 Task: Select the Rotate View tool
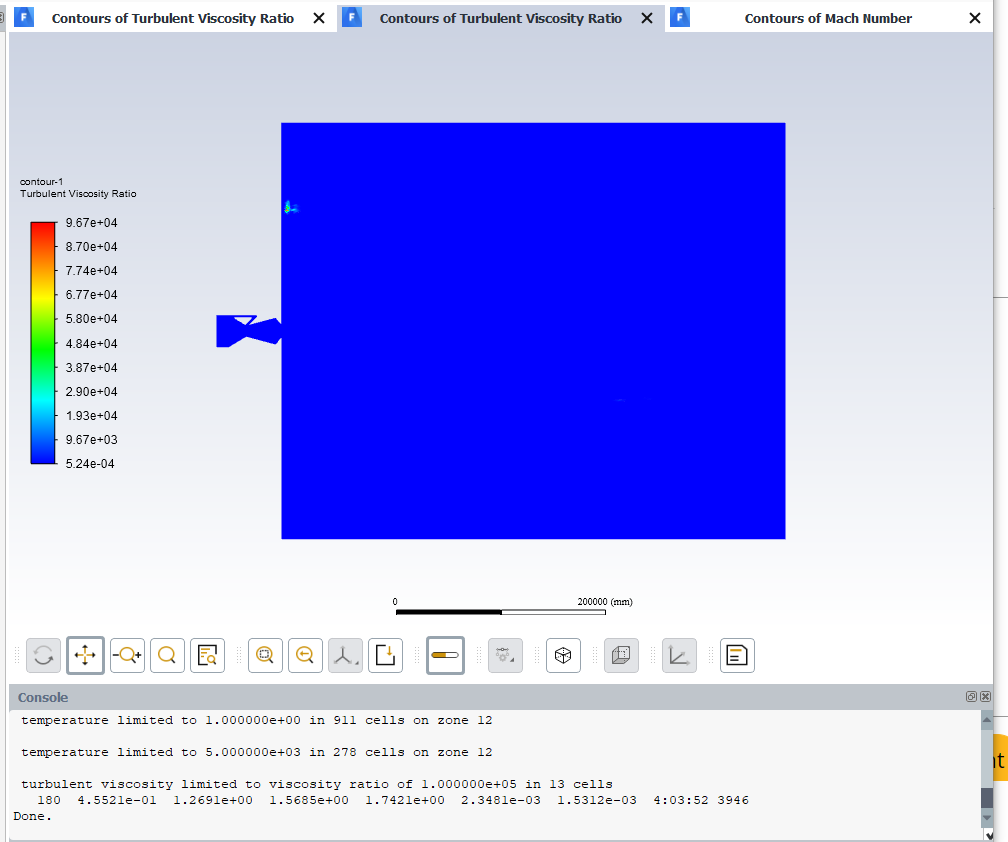(44, 656)
